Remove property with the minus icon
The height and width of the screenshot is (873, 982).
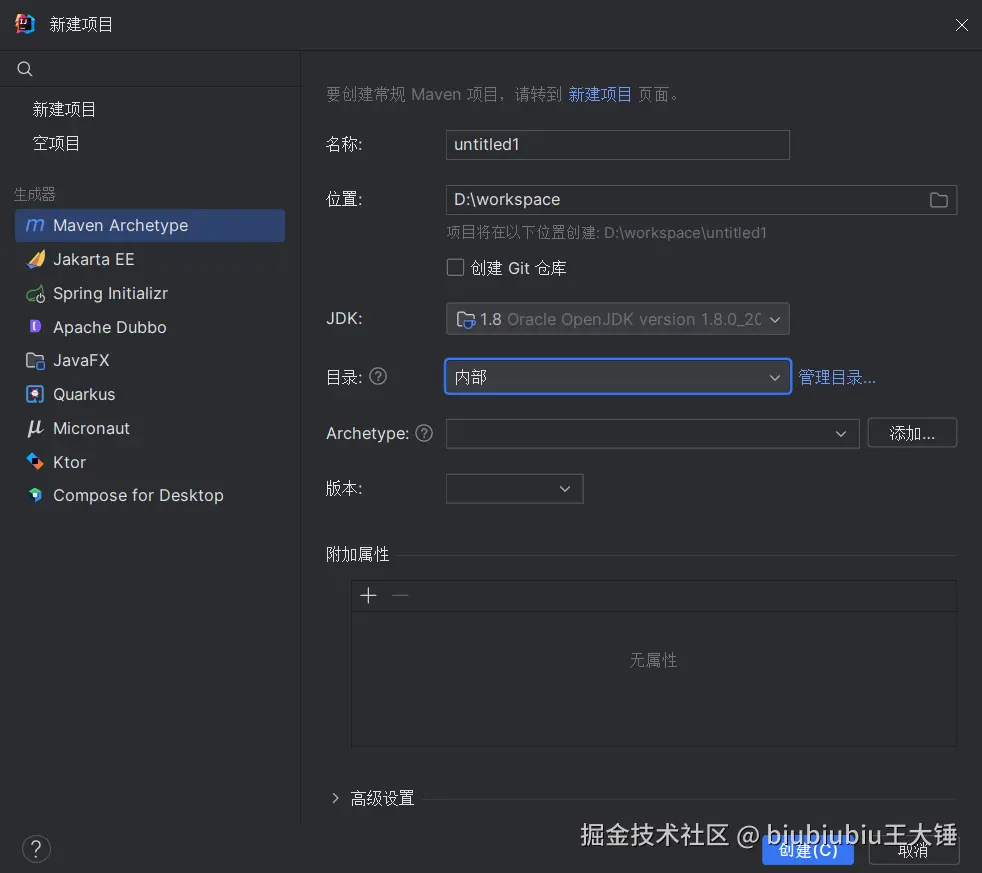pos(400,595)
